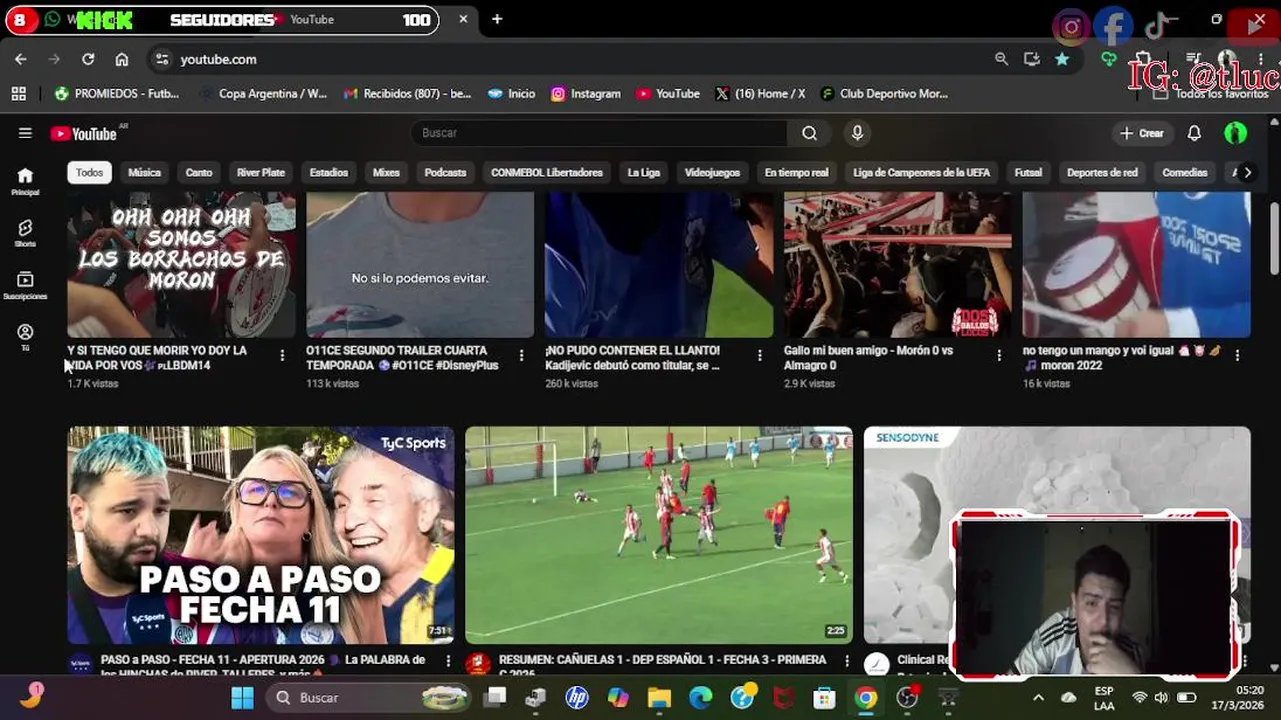This screenshot has height=720, width=1281.
Task: Open Shorts in the sidebar
Action: click(x=25, y=233)
